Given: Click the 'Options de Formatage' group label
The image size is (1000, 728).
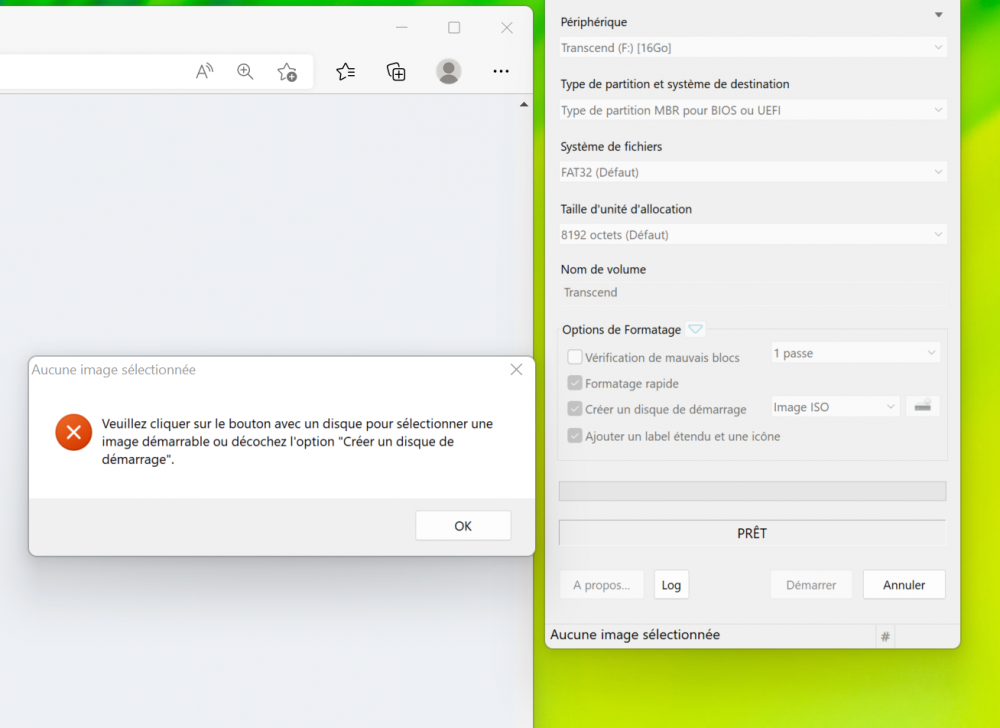Looking at the screenshot, I should [x=621, y=330].
